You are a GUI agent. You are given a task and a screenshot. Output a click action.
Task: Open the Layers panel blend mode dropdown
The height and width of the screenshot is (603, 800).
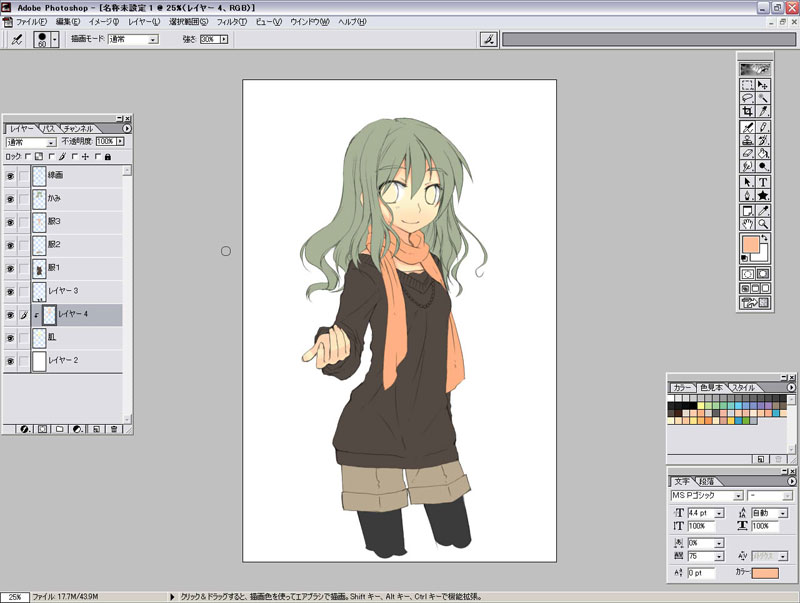pos(51,142)
